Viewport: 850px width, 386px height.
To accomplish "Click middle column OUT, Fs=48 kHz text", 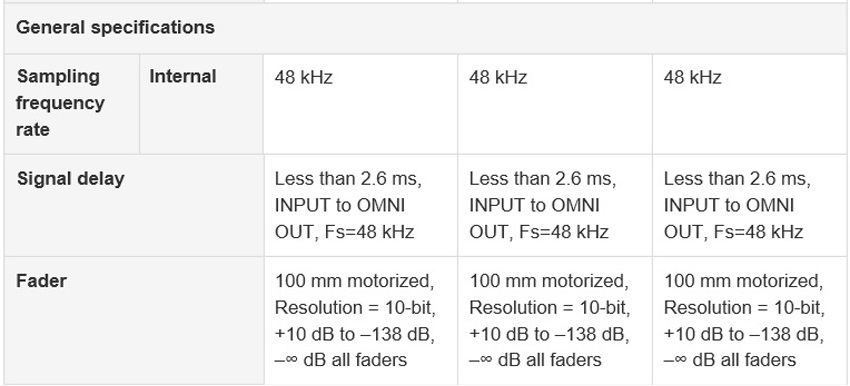I will (539, 232).
